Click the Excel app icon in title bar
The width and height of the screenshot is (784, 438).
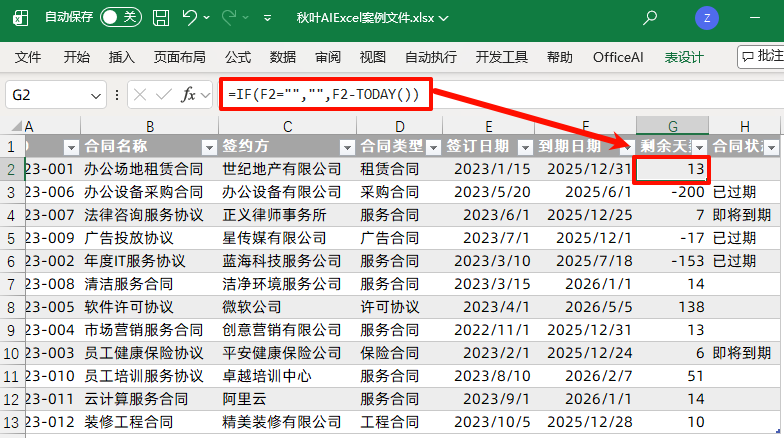pyautogui.click(x=20, y=18)
